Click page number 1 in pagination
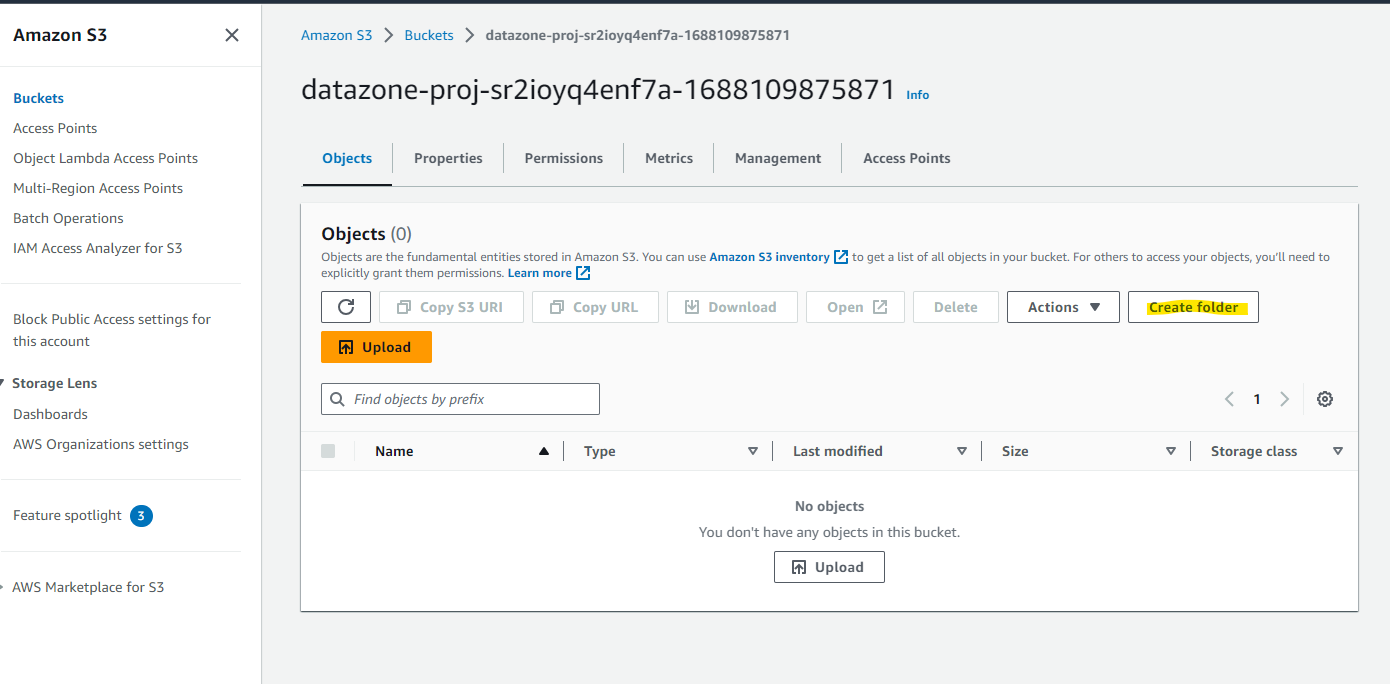 pyautogui.click(x=1257, y=399)
